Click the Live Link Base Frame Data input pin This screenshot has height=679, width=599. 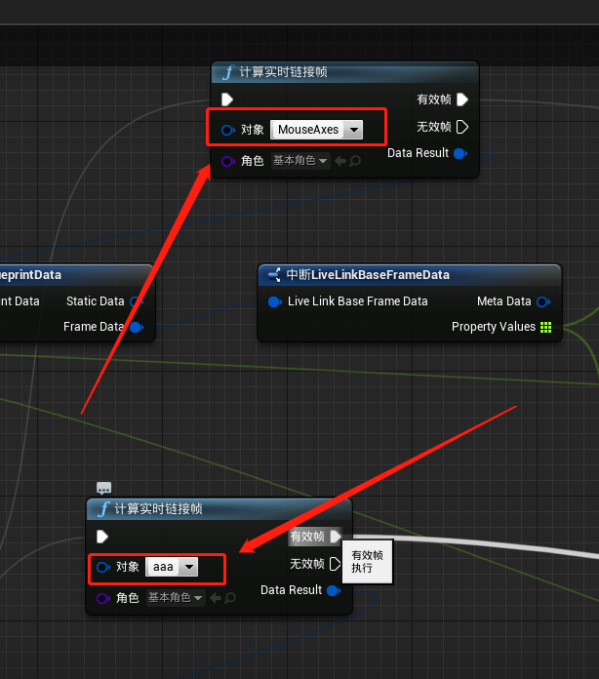(x=275, y=301)
